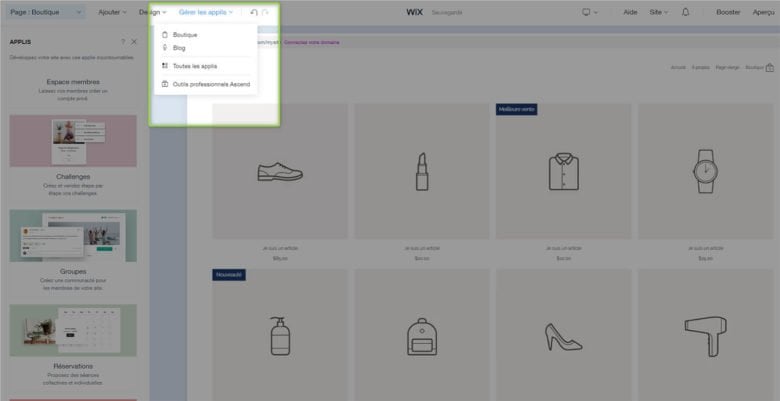Expand the Ajouter menu
The image size is (780, 401).
[x=112, y=12]
